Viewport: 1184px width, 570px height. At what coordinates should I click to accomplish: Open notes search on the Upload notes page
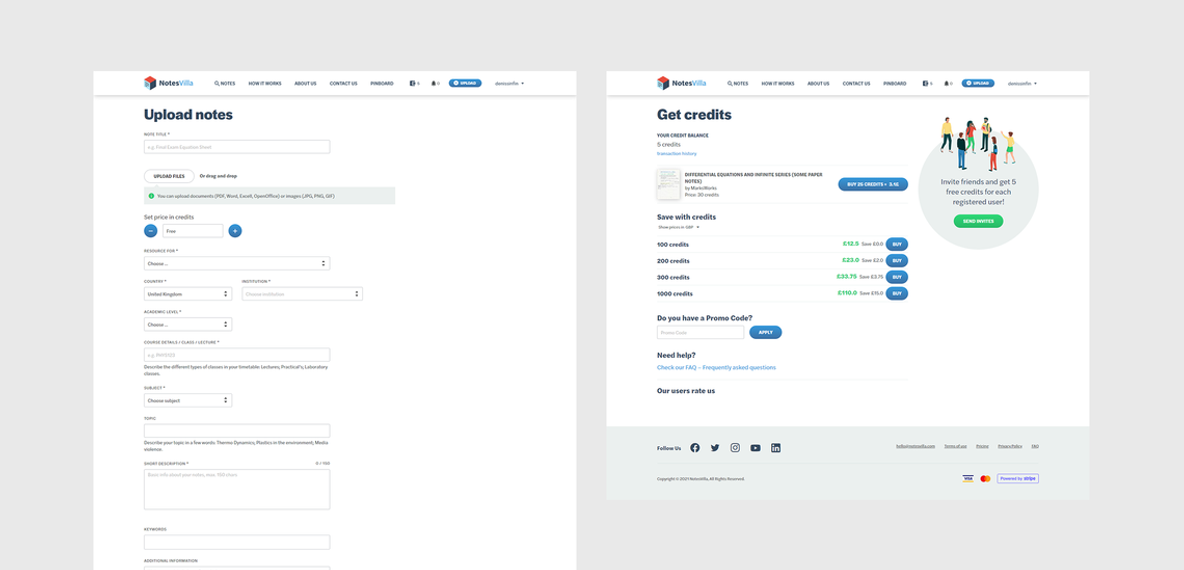pos(225,83)
